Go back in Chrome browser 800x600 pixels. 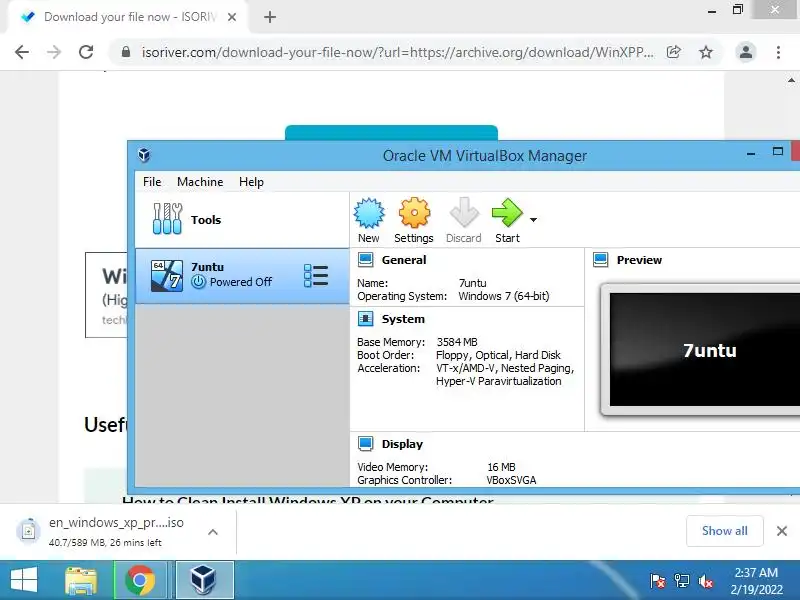tap(22, 52)
